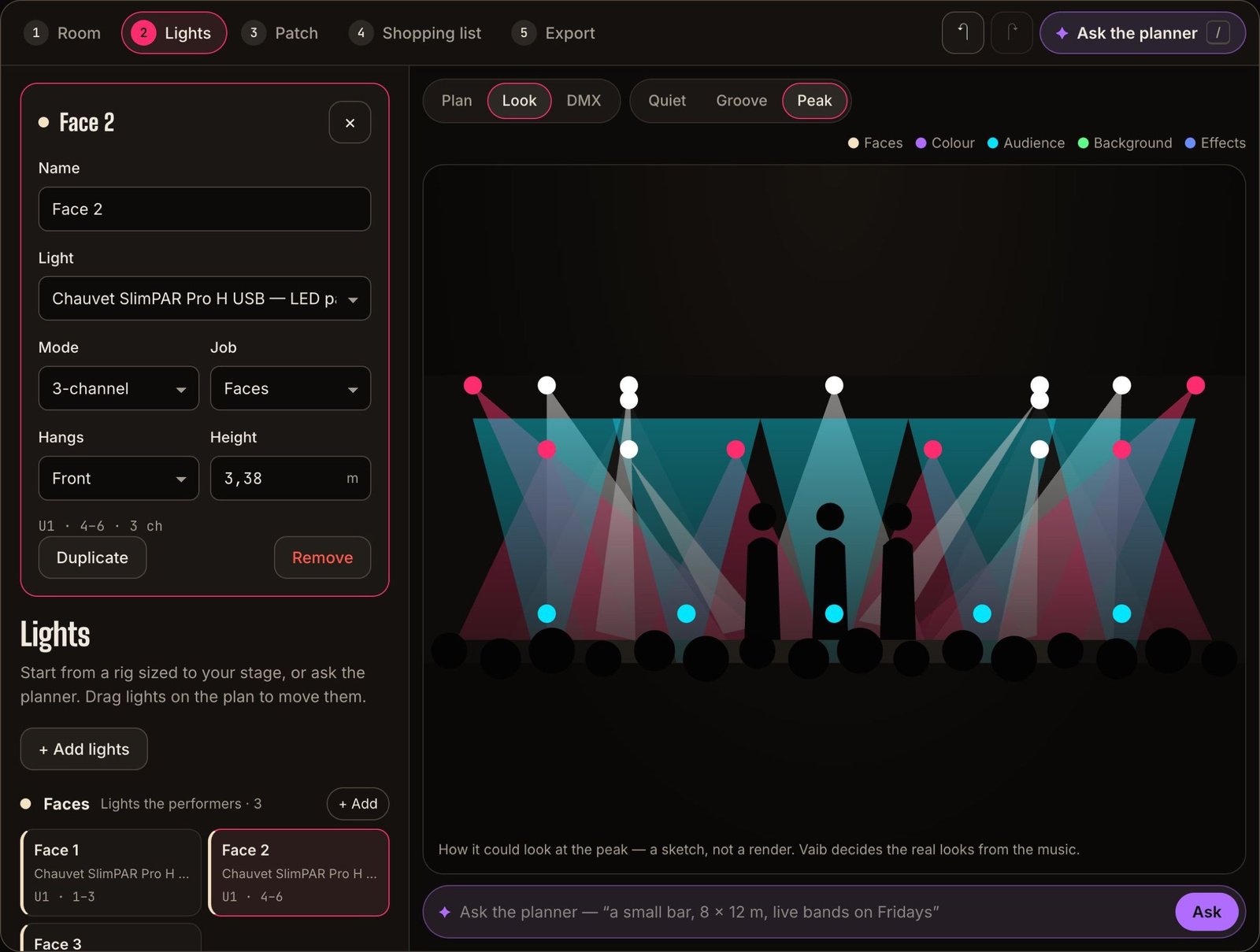The height and width of the screenshot is (952, 1260).
Task: Click the + Add lights button
Action: coord(83,749)
